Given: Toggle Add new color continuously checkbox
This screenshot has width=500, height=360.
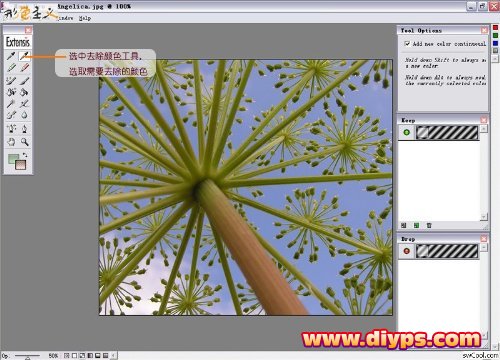Looking at the screenshot, I should (407, 44).
